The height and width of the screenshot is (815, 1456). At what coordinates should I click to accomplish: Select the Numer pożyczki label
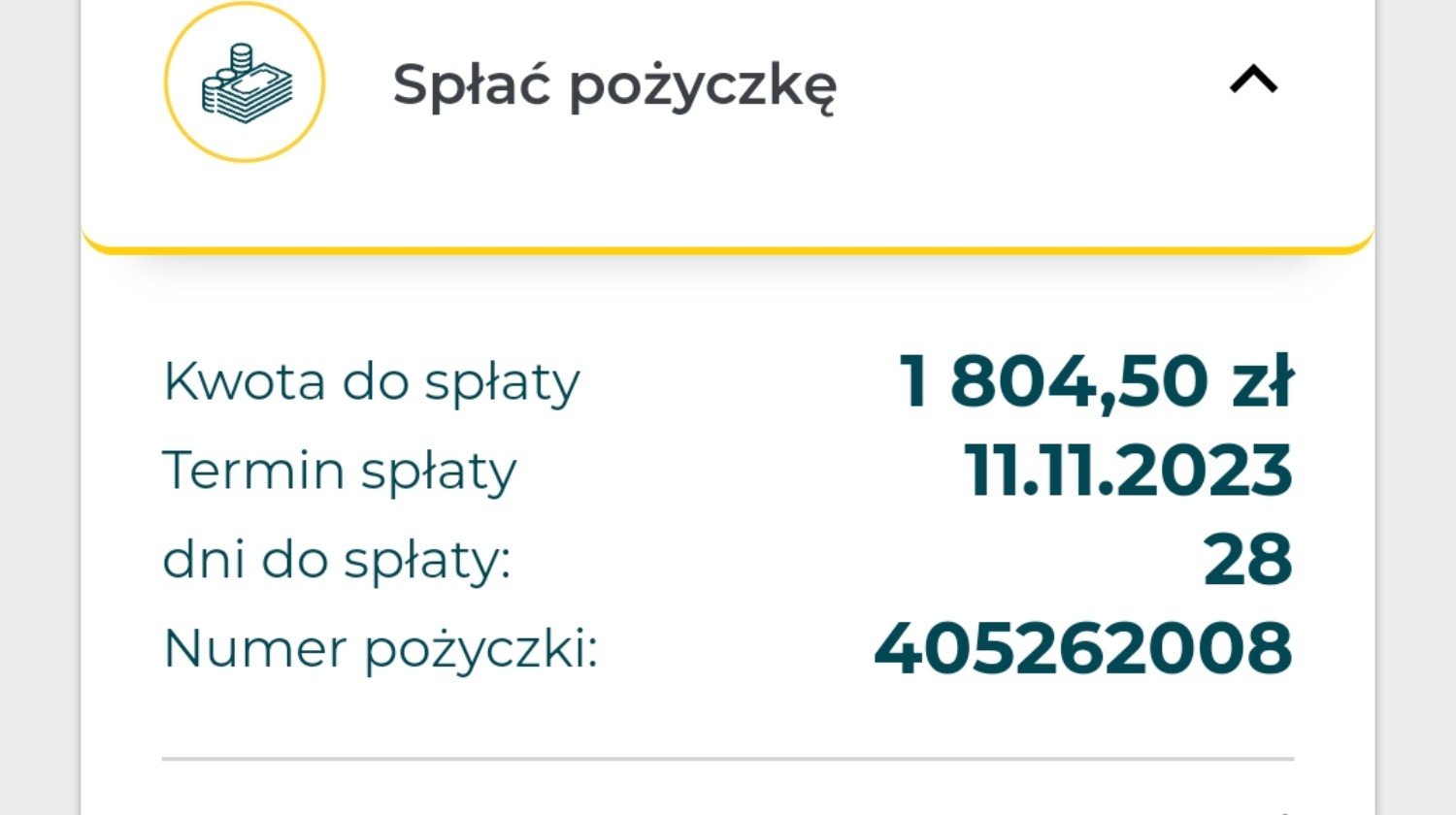(x=381, y=649)
